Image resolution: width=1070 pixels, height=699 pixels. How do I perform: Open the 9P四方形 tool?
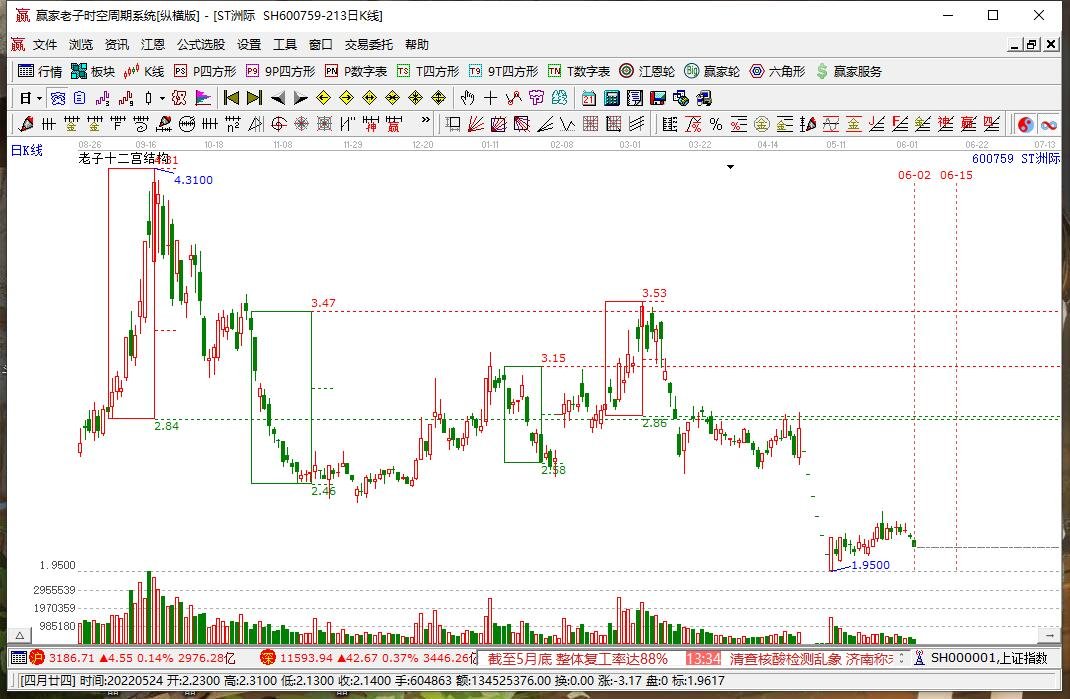[280, 71]
